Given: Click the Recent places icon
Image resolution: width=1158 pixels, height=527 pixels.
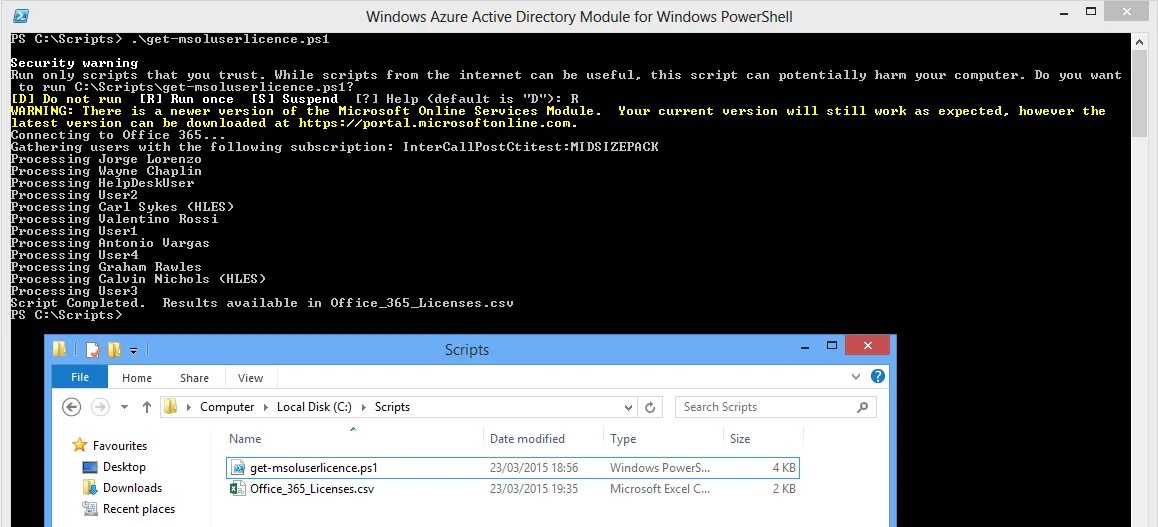Looking at the screenshot, I should pos(90,509).
